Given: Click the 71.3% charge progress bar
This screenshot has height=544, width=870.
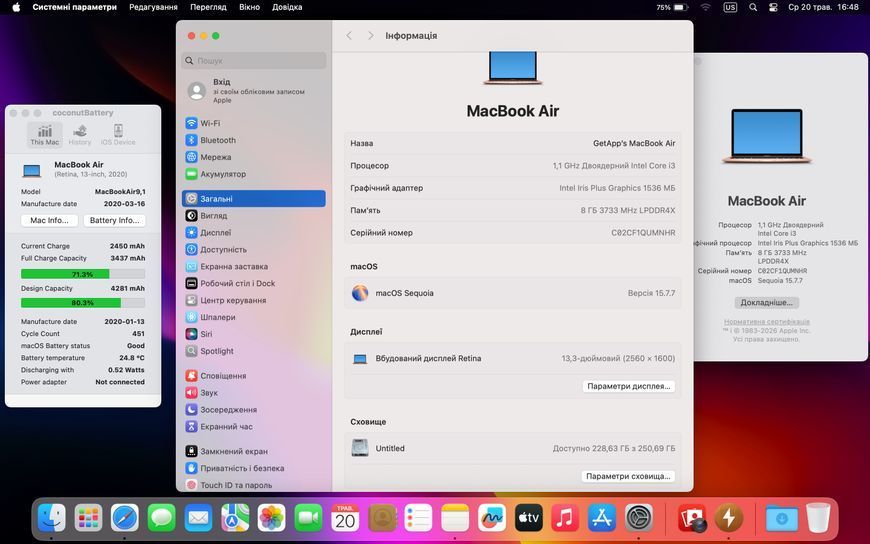Looking at the screenshot, I should pos(83,274).
